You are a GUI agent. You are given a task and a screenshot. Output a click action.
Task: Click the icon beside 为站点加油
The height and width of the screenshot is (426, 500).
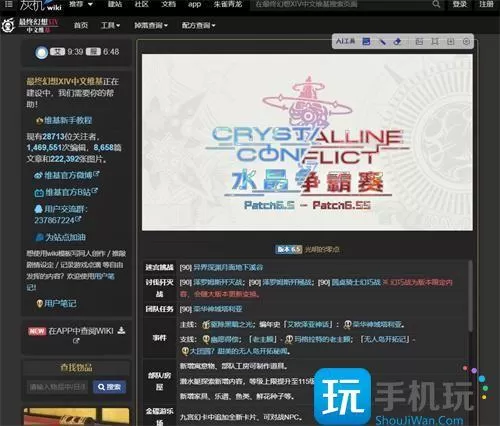coord(39,237)
